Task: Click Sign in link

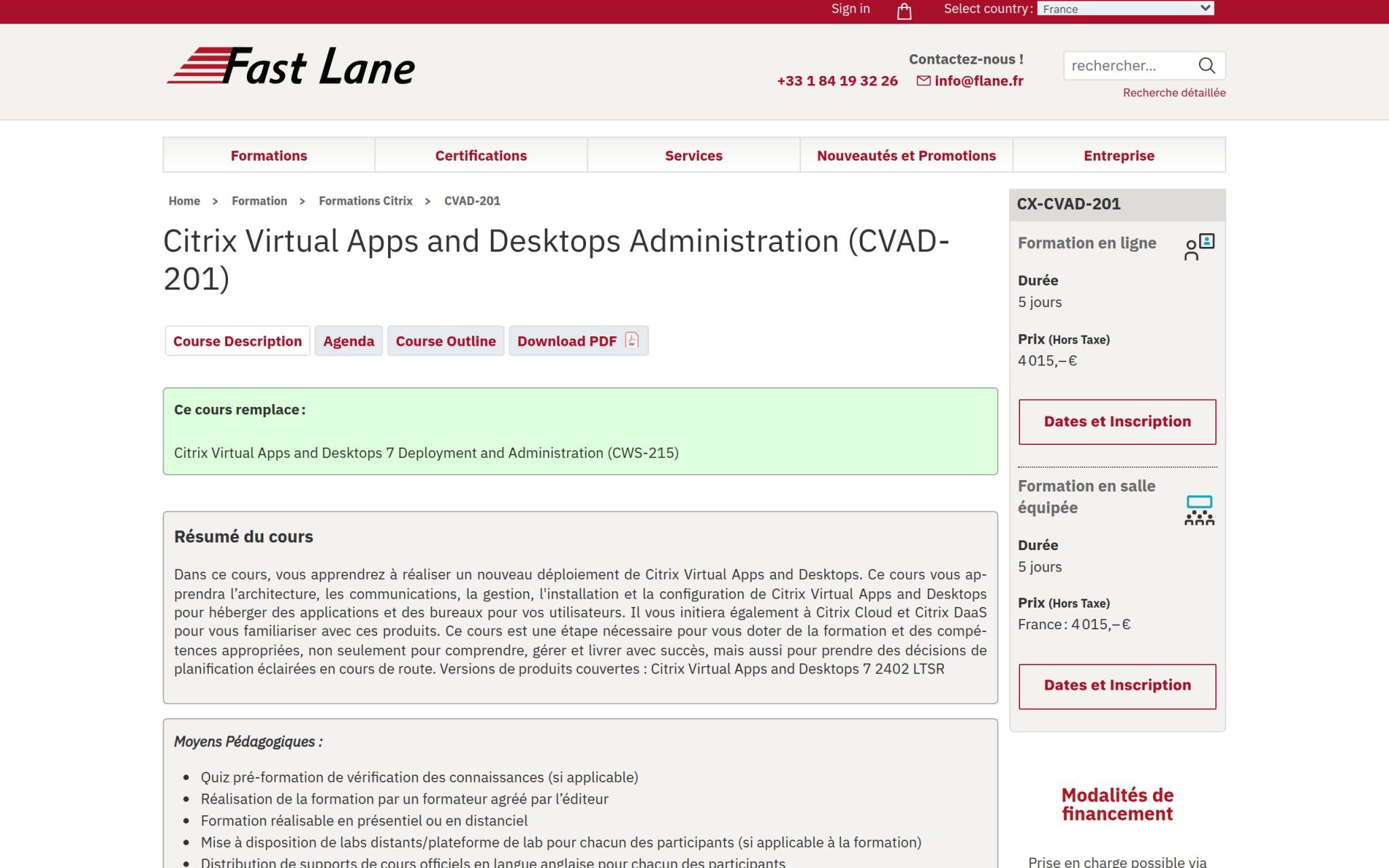Action: coord(850,9)
